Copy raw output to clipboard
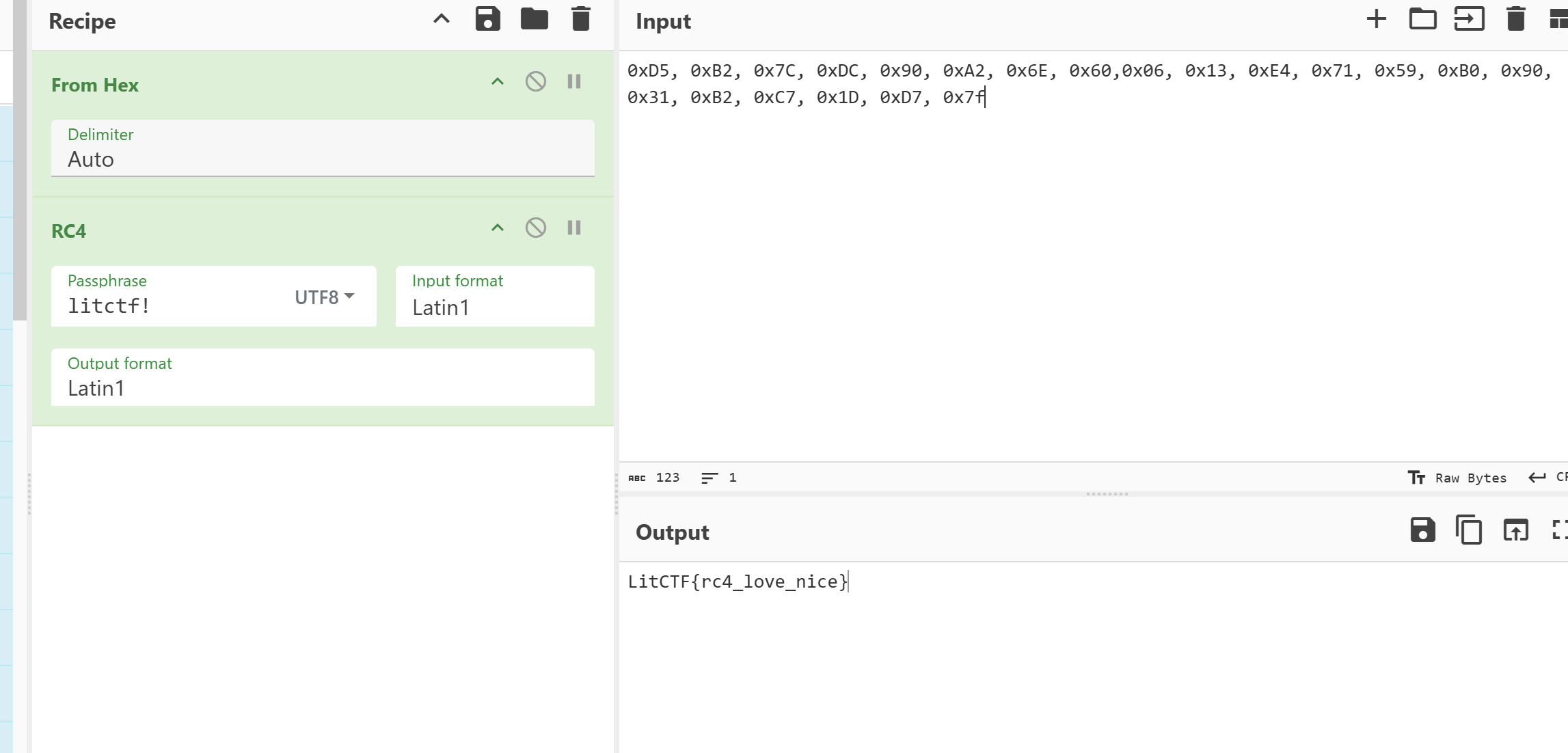Image resolution: width=1568 pixels, height=753 pixels. pos(1469,530)
